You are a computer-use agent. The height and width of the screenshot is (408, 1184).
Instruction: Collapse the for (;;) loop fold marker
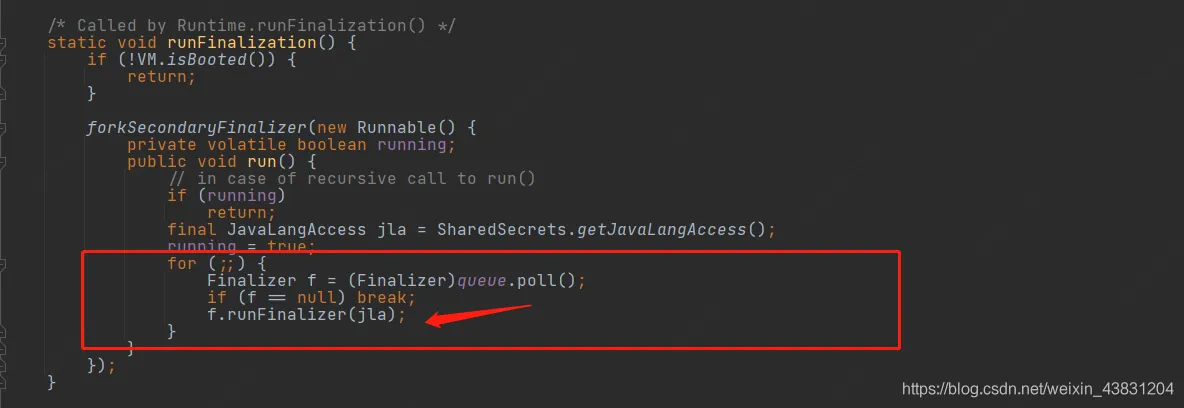point(3,264)
